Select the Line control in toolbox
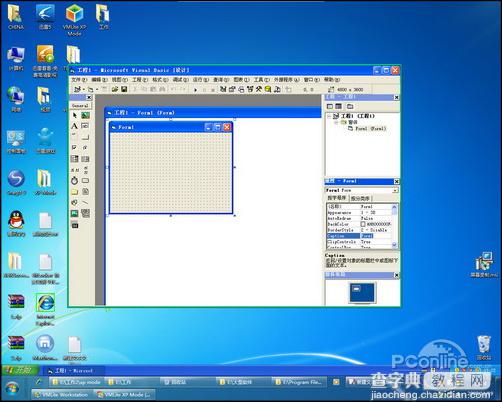This screenshot has height=402, width=502. (86, 203)
